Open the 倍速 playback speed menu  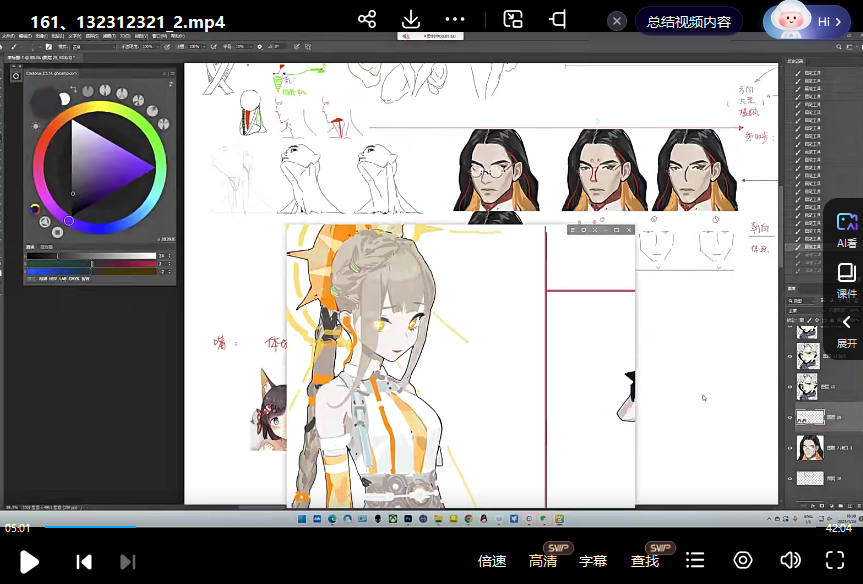(492, 561)
